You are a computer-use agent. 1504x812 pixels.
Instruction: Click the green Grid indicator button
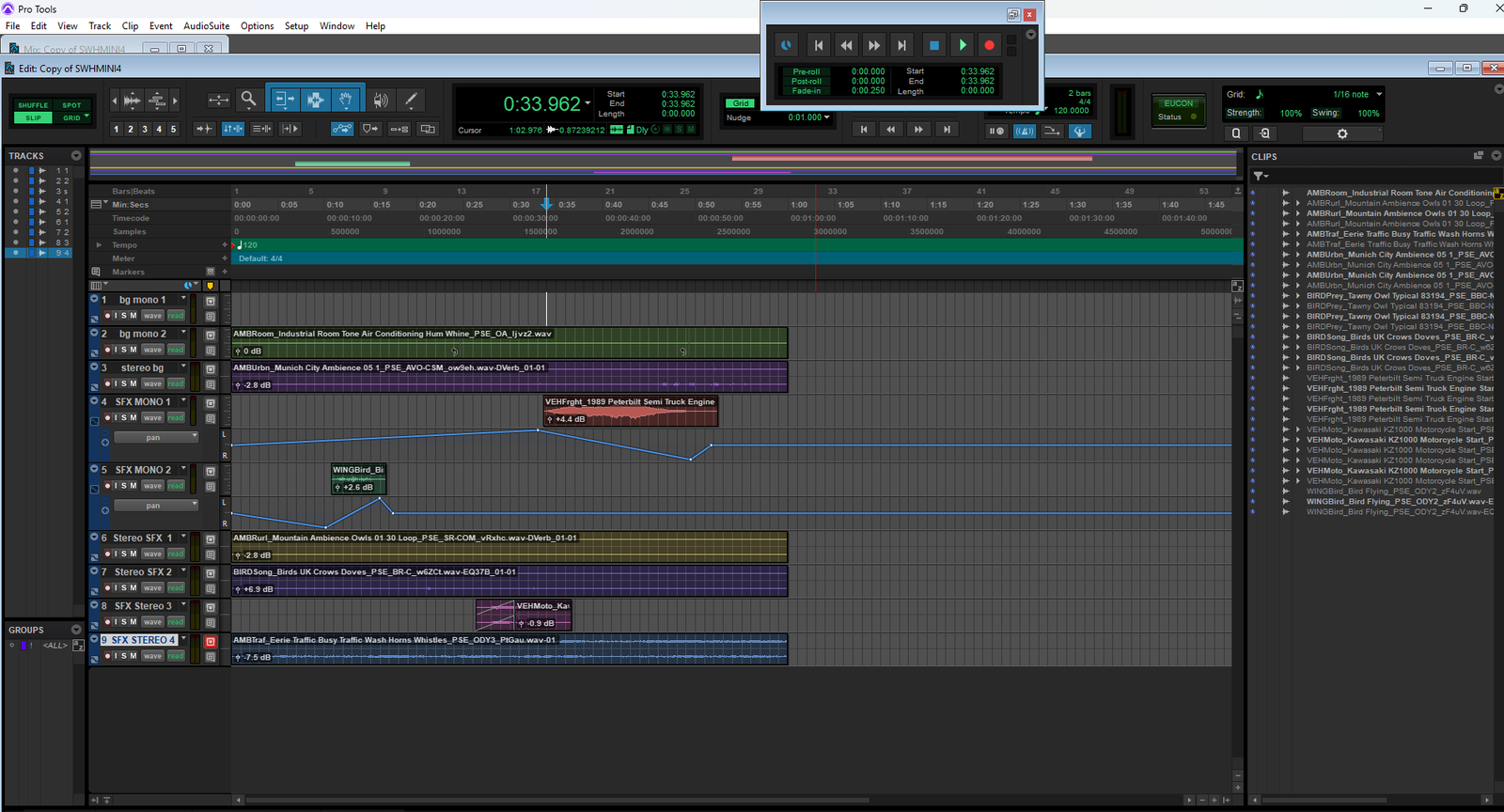(741, 103)
